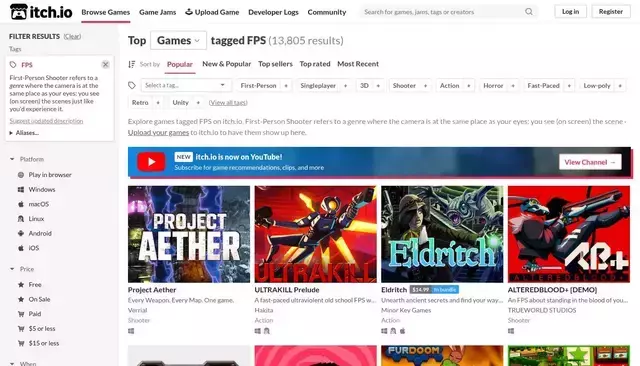The height and width of the screenshot is (366, 640).
Task: Clear all filter results
Action: click(72, 36)
